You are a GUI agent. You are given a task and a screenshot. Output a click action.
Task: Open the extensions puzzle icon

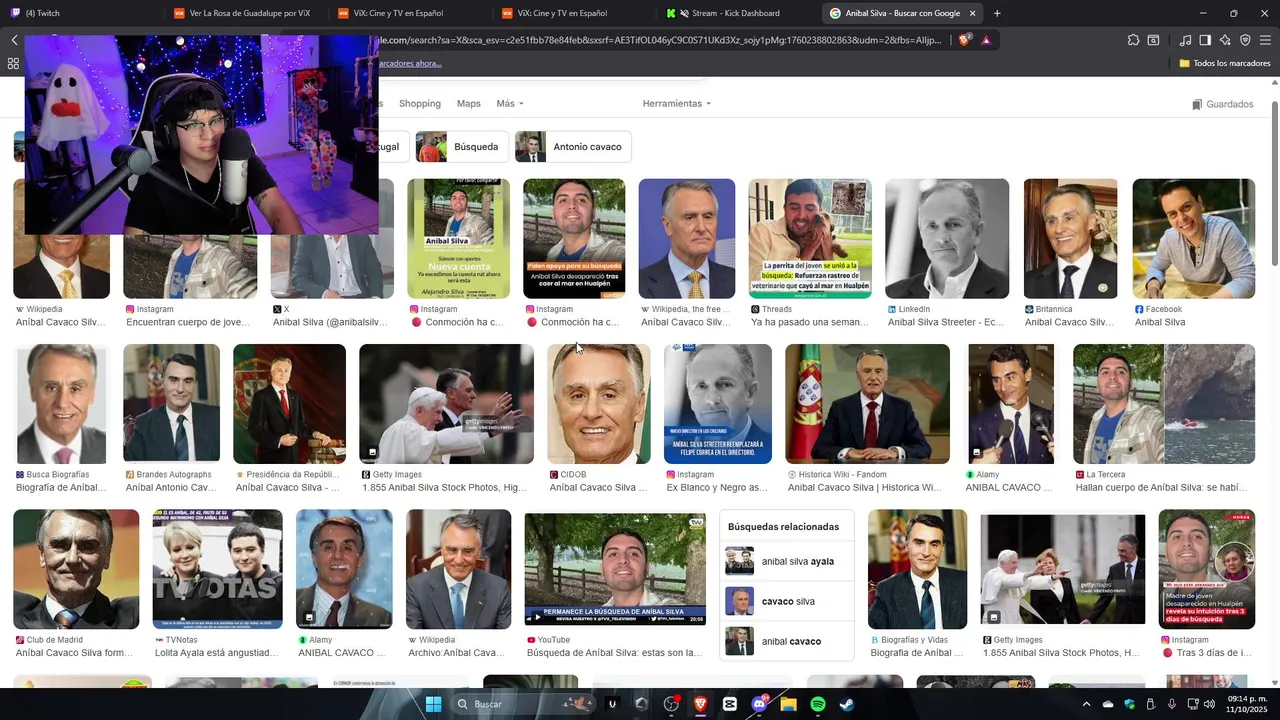pos(1133,40)
